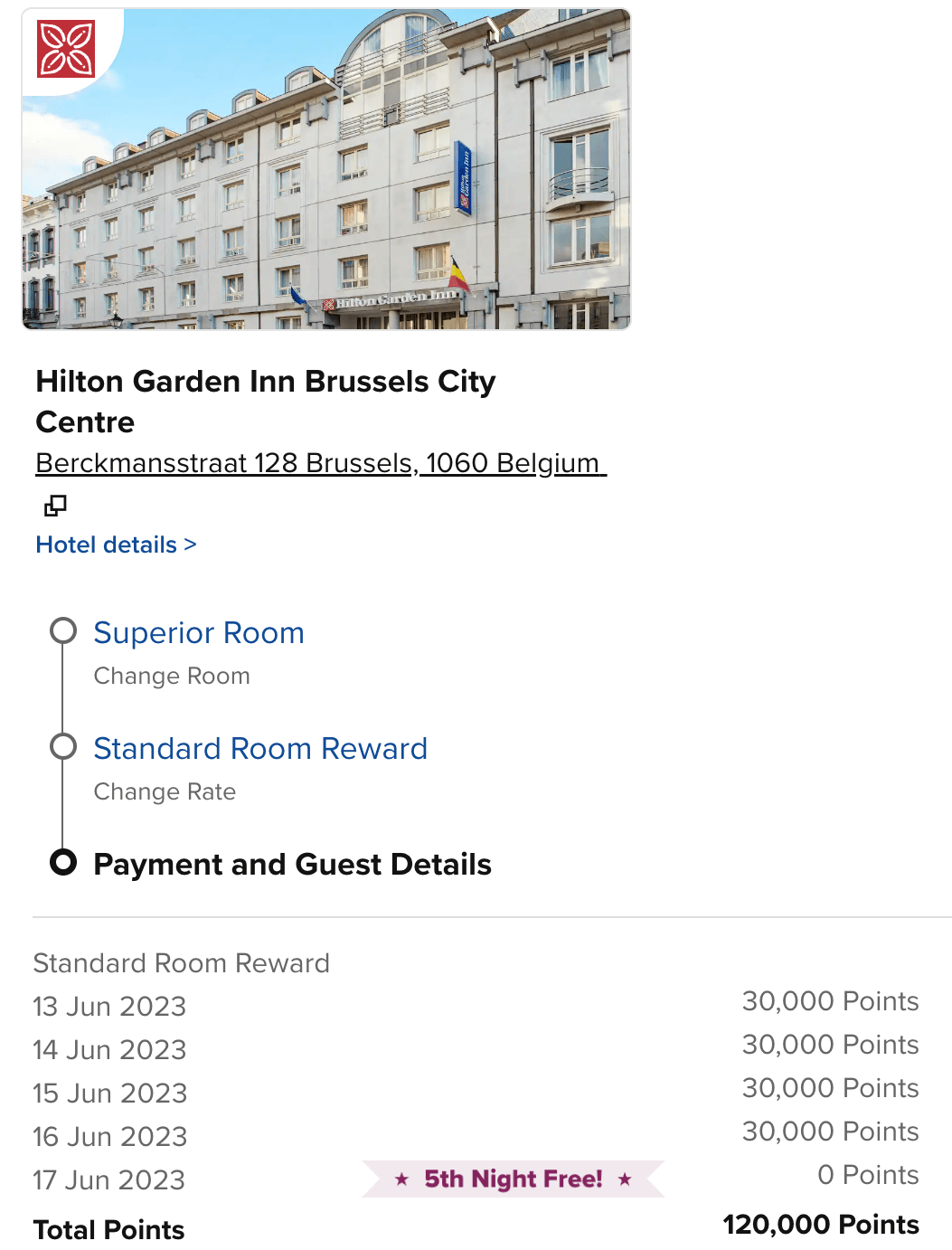
Task: Click the 120,000 Points total
Action: coord(821,1225)
